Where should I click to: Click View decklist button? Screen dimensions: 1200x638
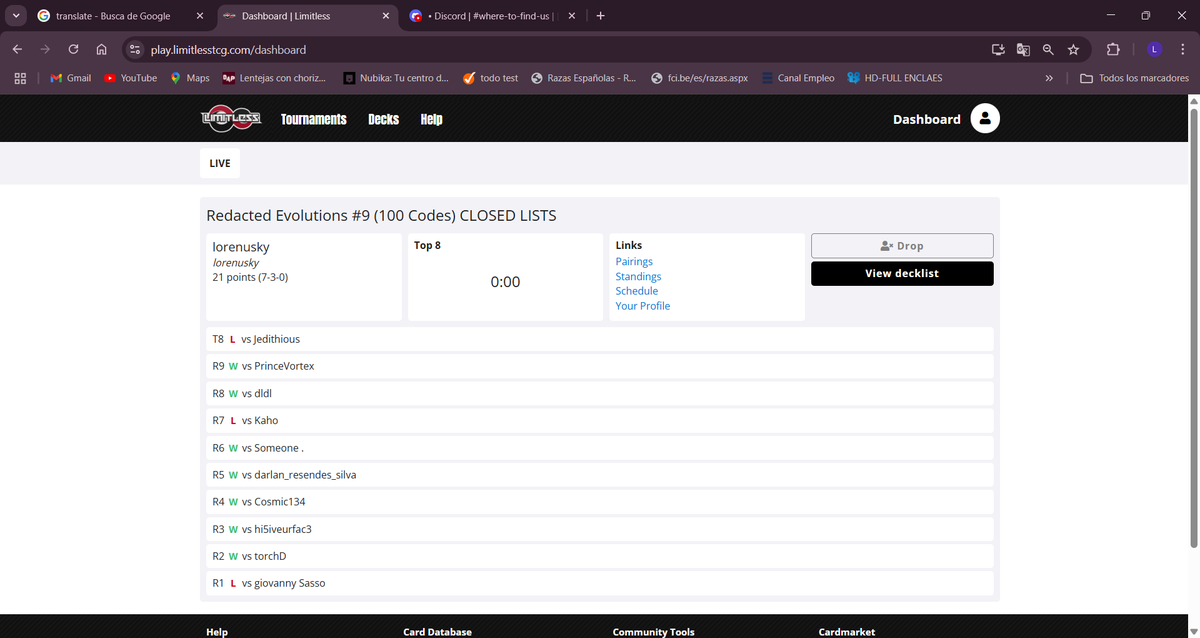coord(902,273)
